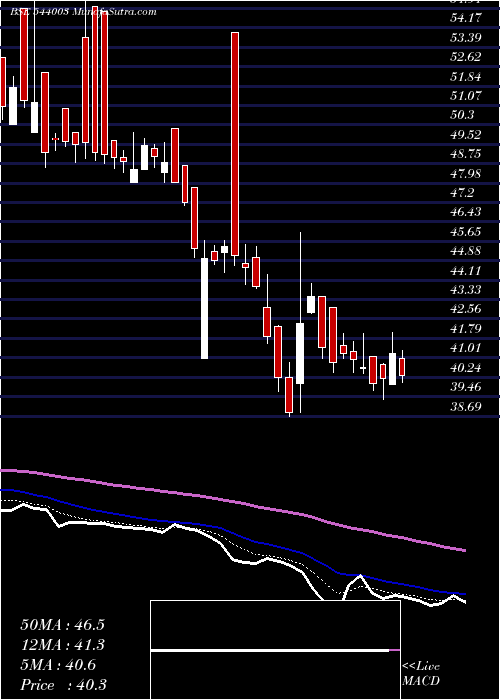Select the 45.65 axis value

(466, 232)
